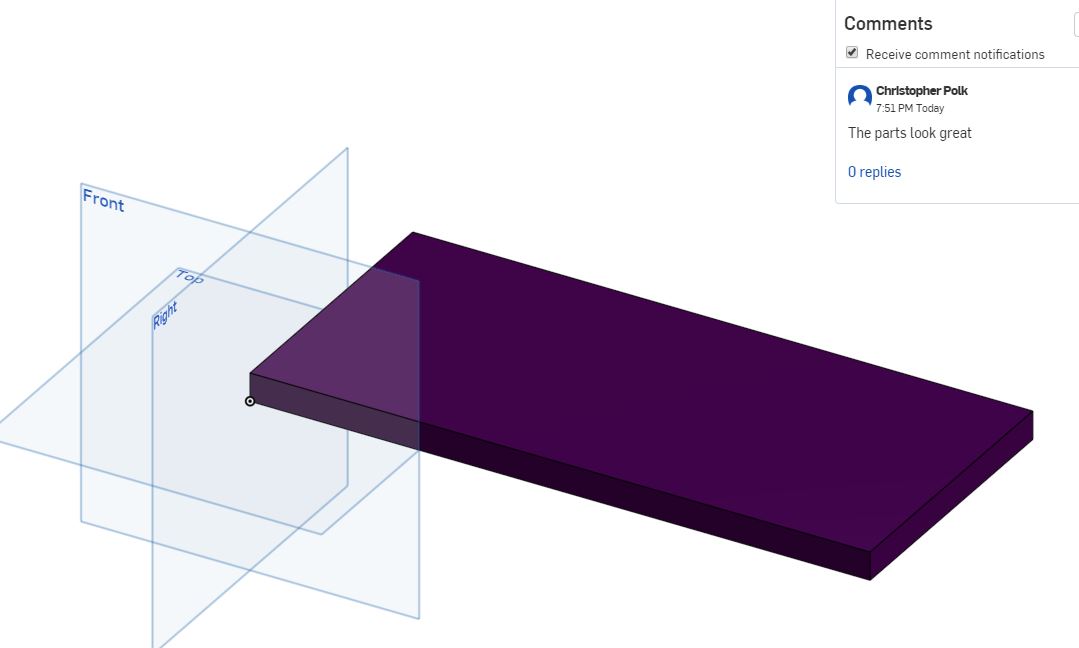Select the Front plane label
Image resolution: width=1079 pixels, height=648 pixels.
click(x=103, y=200)
